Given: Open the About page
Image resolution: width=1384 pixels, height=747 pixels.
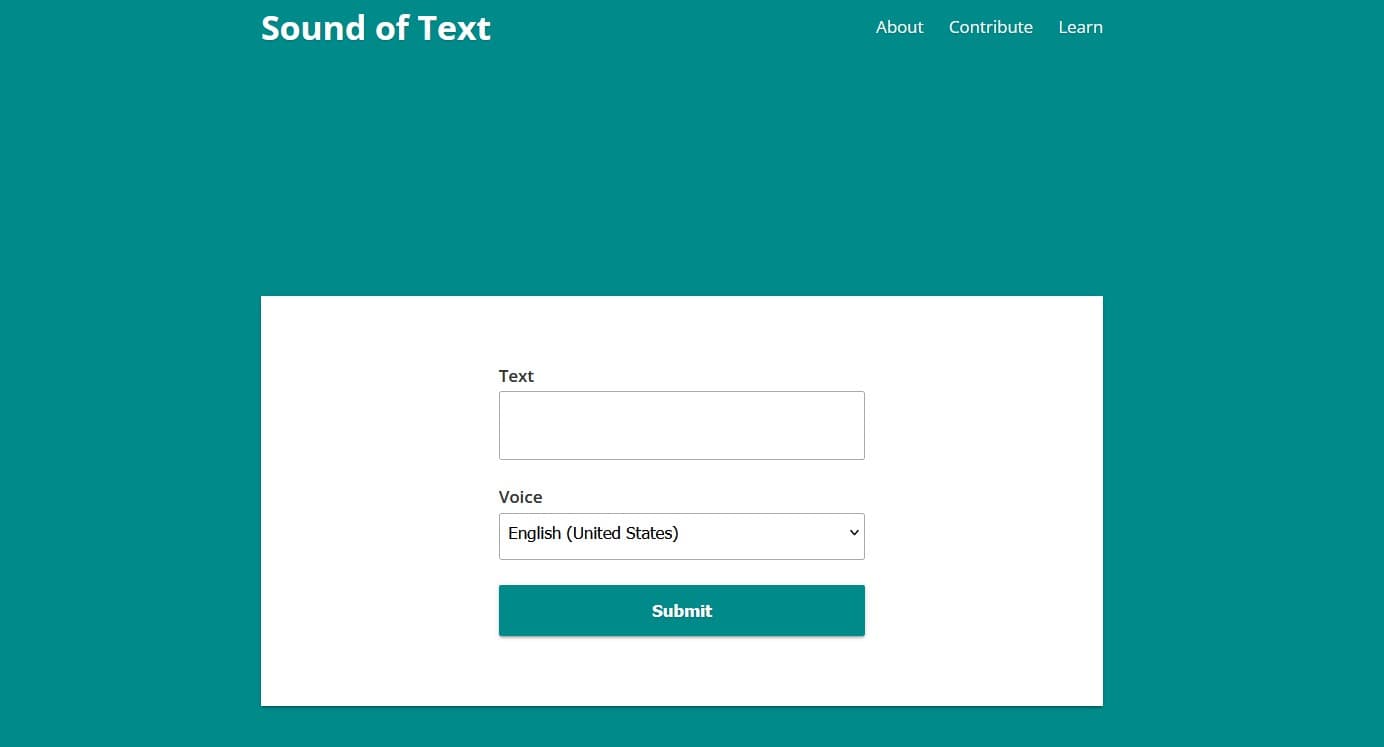Looking at the screenshot, I should 899,27.
